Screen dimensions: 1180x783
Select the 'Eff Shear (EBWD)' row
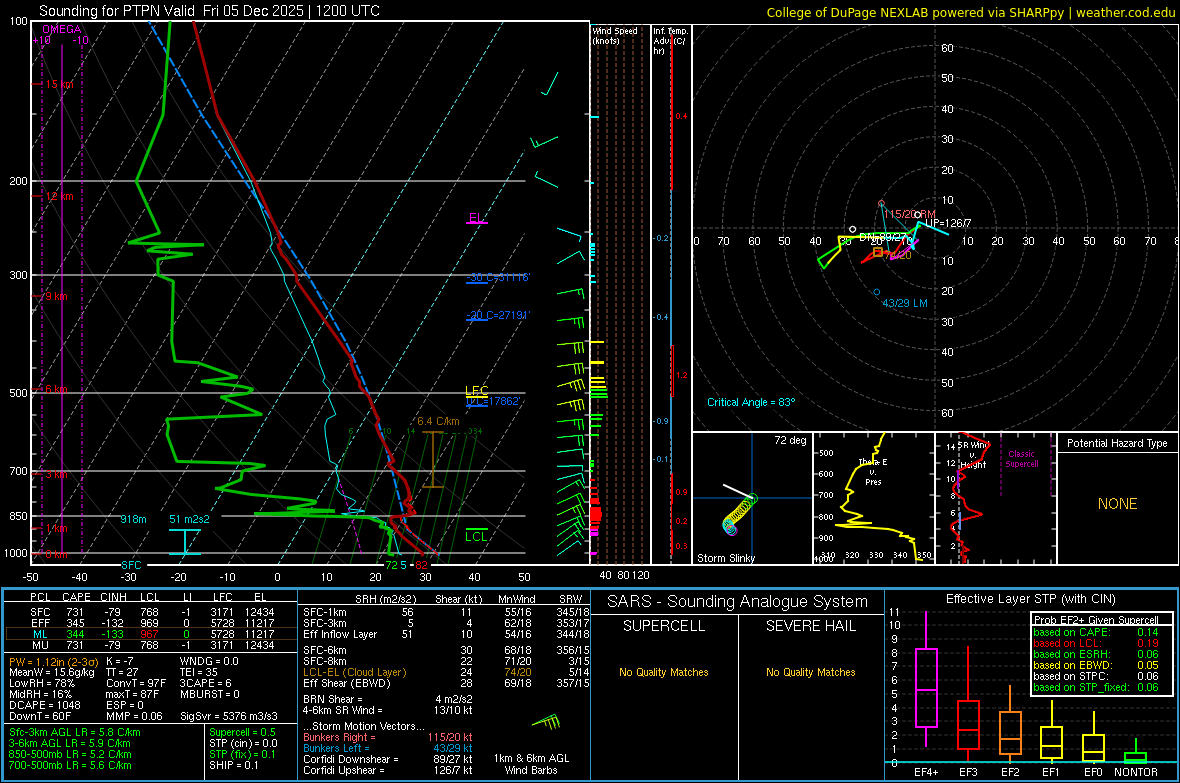[446, 684]
